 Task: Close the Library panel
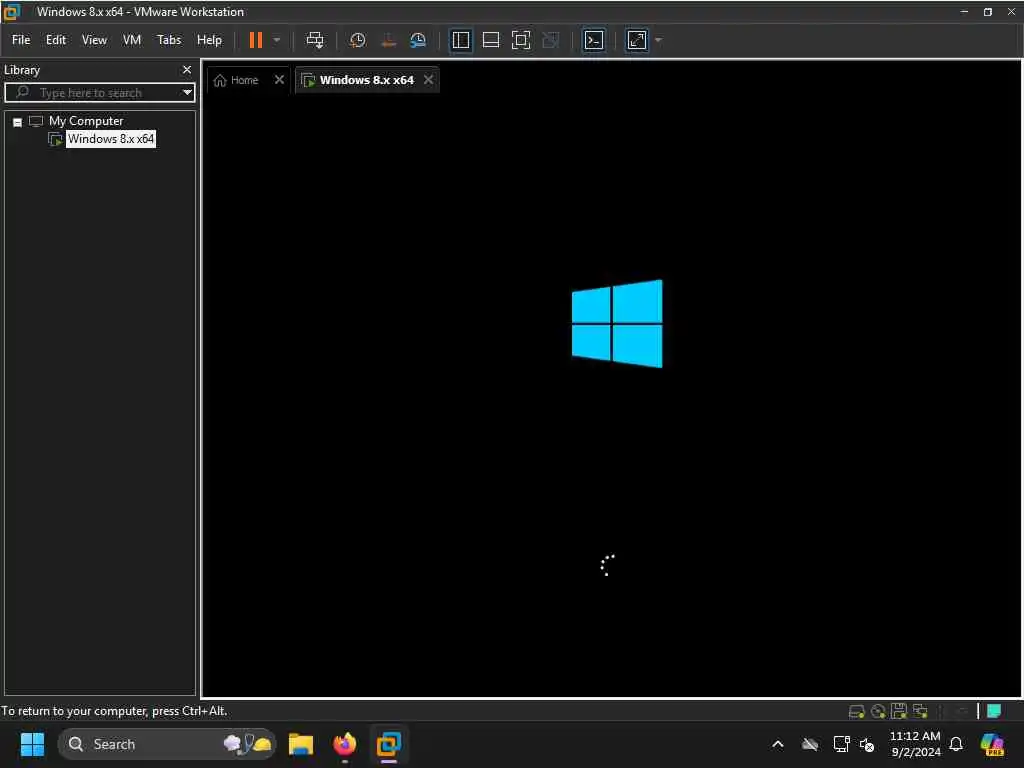187,69
